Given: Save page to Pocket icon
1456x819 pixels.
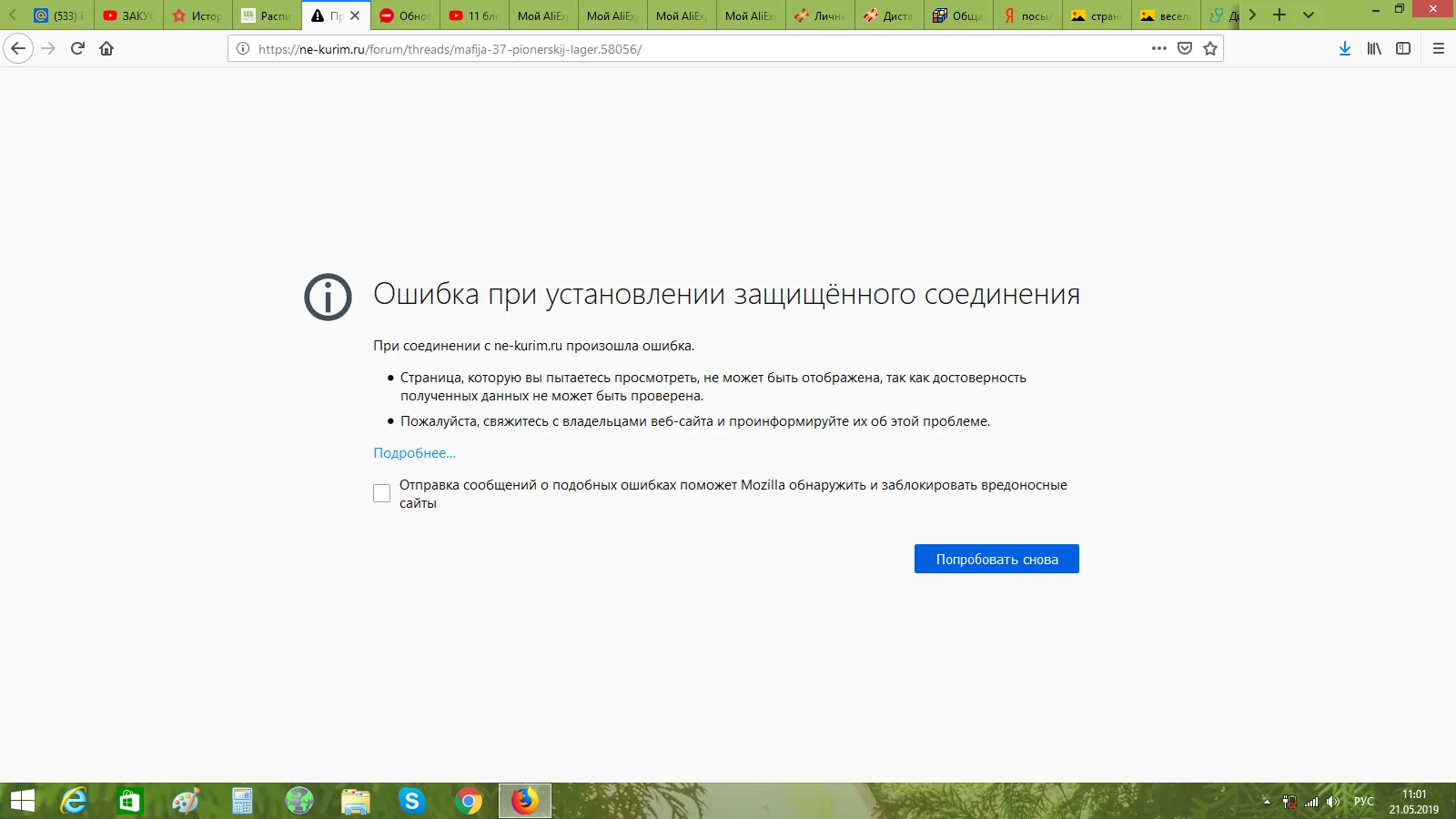Looking at the screenshot, I should point(1185,48).
